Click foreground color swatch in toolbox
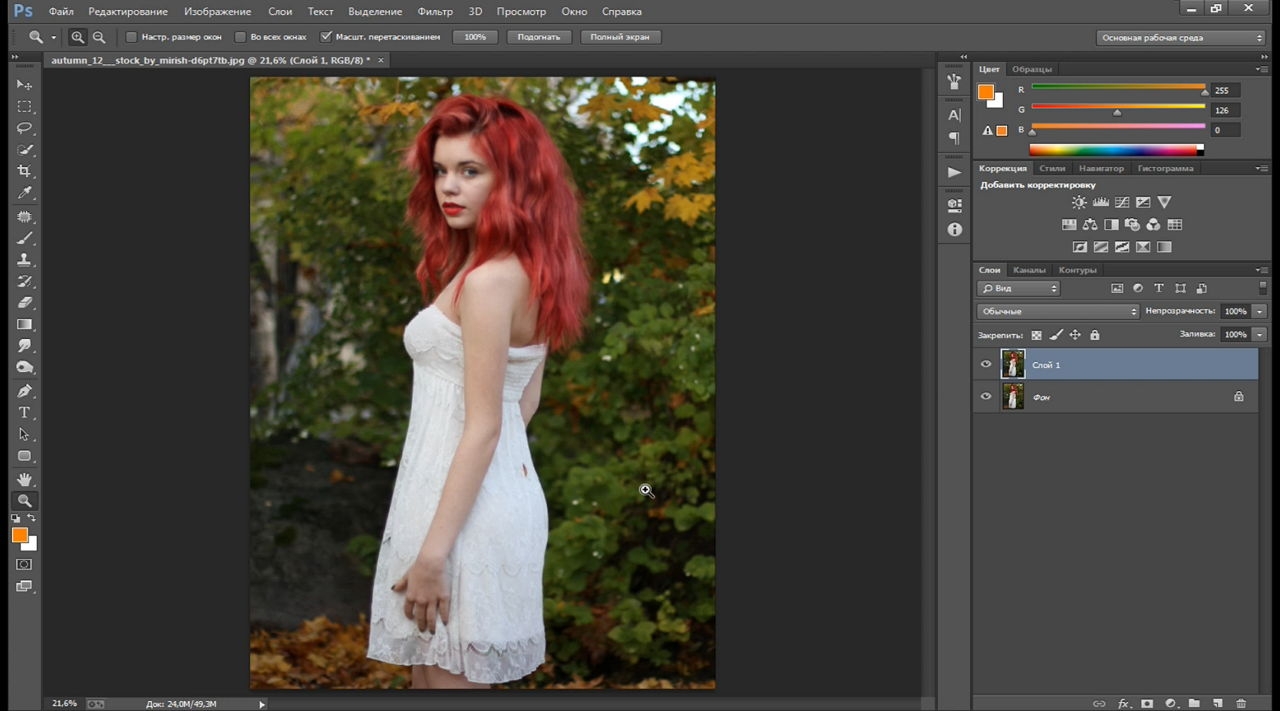 pos(20,535)
